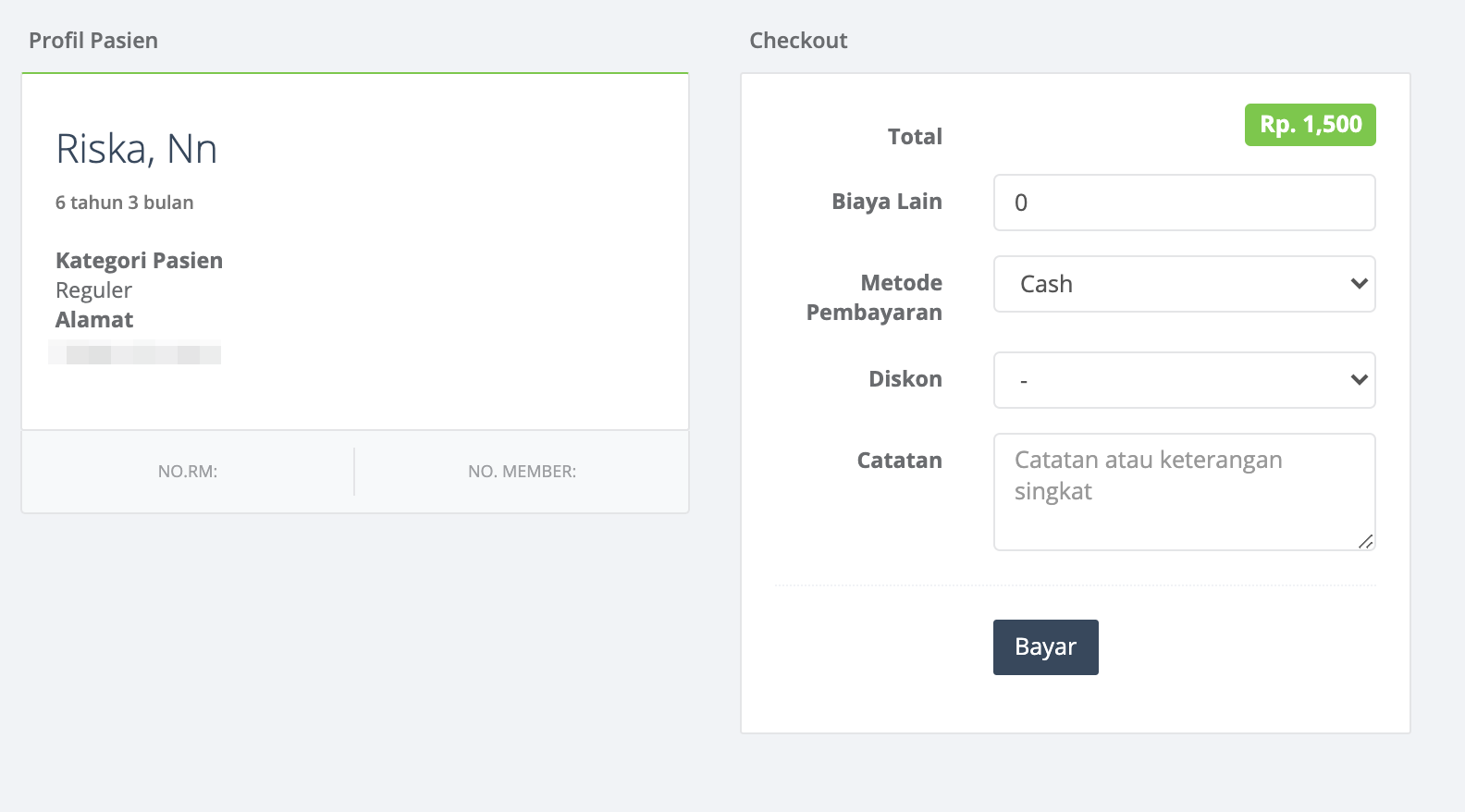Click the green Rp. 1,500 total badge

click(1310, 125)
